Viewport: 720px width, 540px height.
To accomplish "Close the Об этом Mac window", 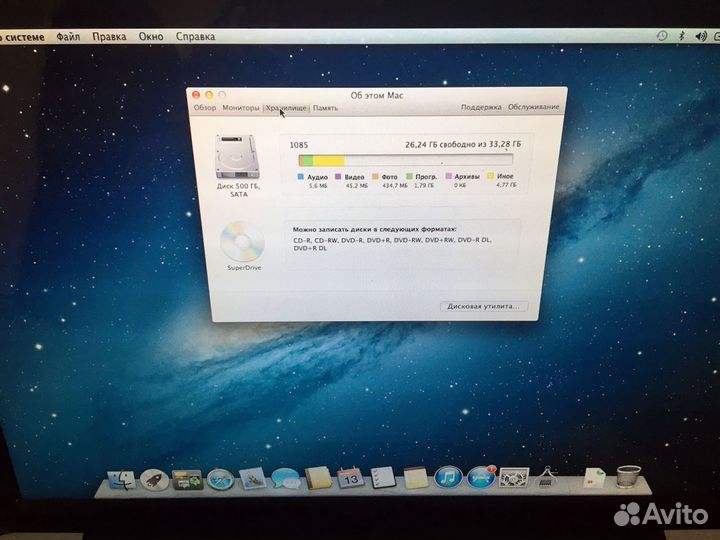I will tap(196, 95).
